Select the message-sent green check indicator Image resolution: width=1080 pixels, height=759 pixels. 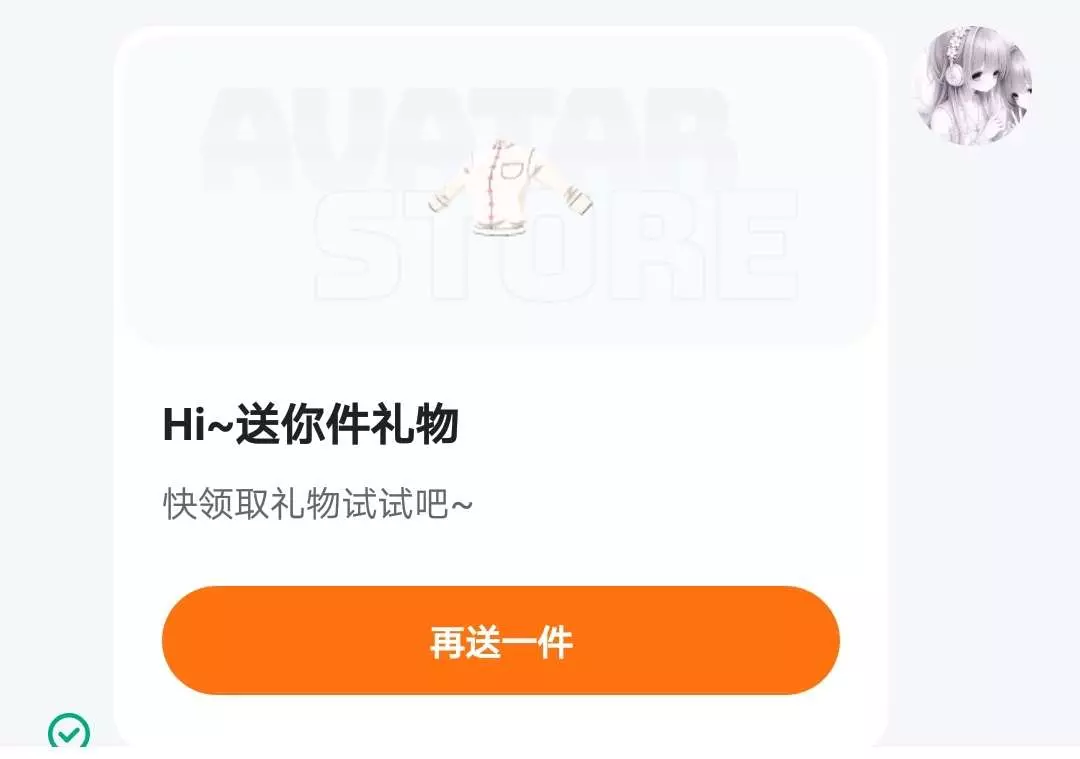click(69, 731)
